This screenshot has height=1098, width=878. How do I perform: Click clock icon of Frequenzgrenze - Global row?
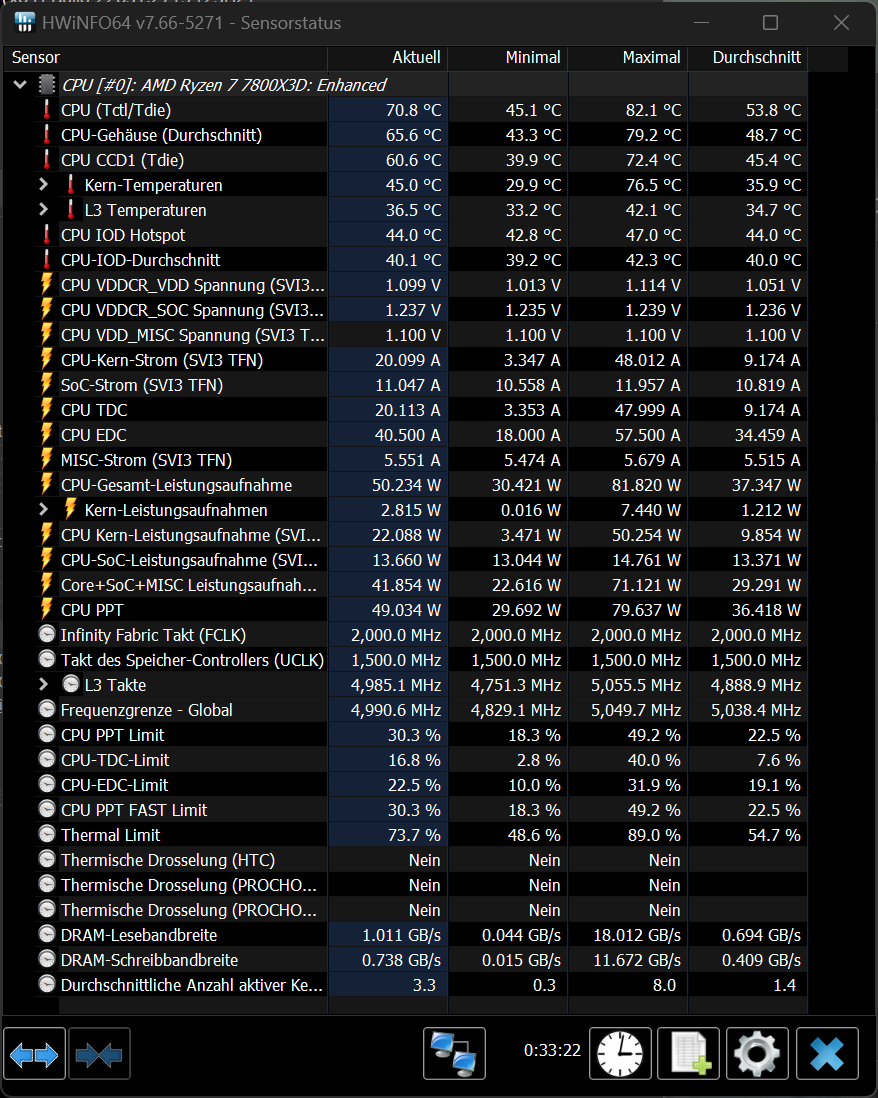click(47, 710)
